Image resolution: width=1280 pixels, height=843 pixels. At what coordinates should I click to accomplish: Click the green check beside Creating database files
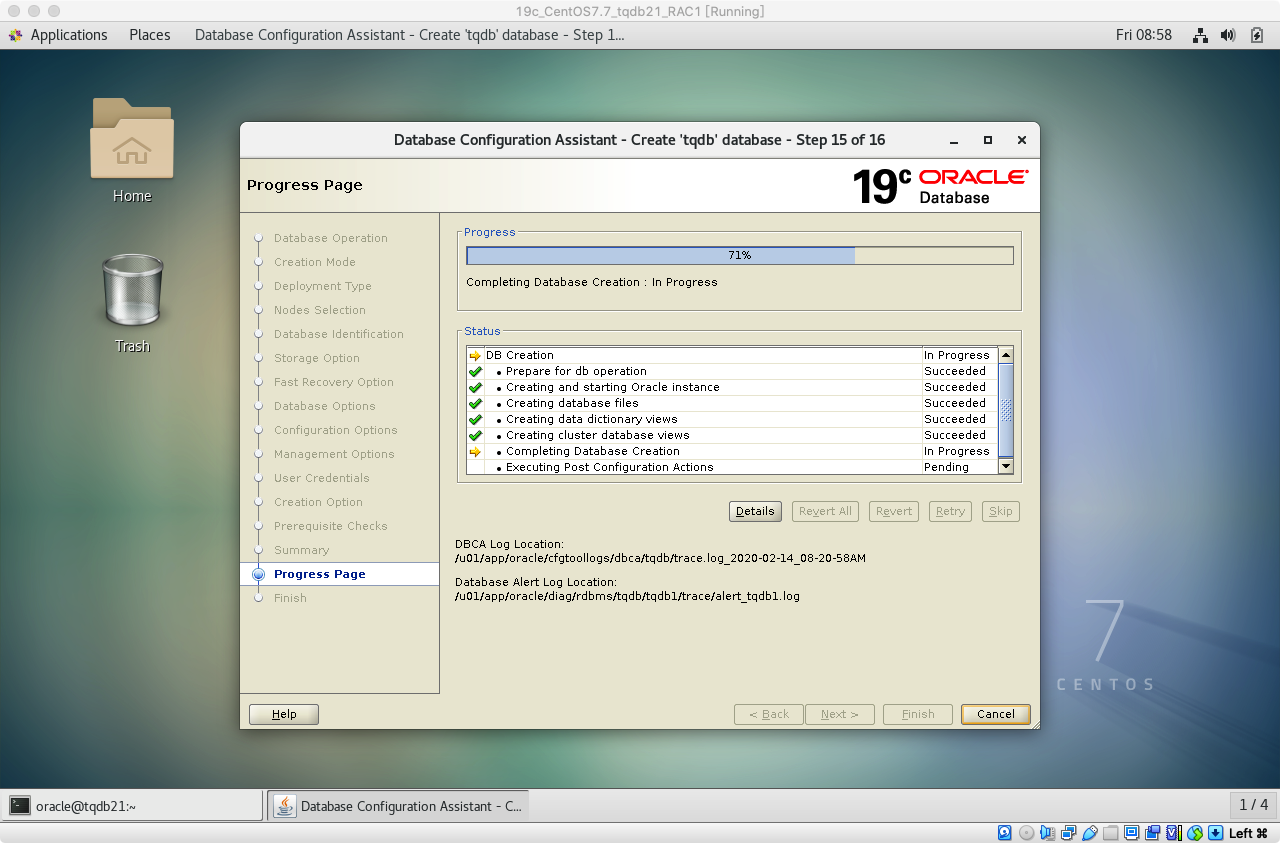[475, 403]
